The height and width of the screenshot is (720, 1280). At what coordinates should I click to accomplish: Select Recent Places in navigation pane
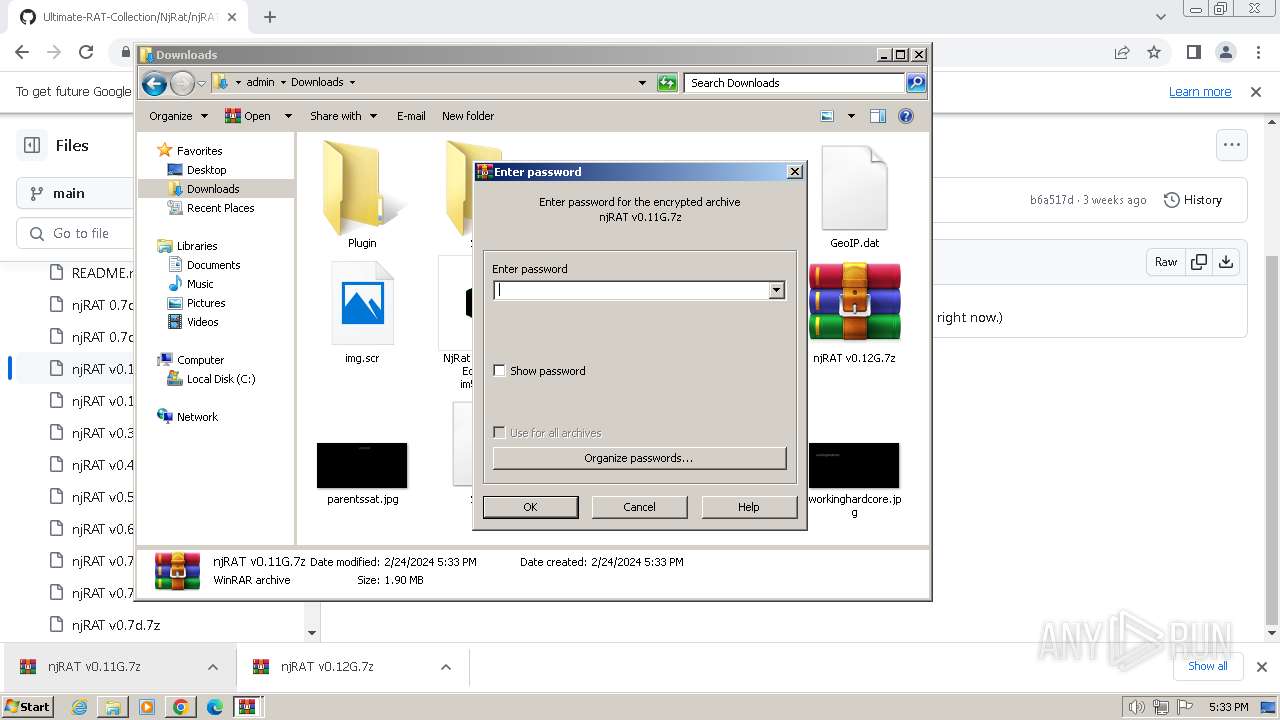pyautogui.click(x=220, y=208)
